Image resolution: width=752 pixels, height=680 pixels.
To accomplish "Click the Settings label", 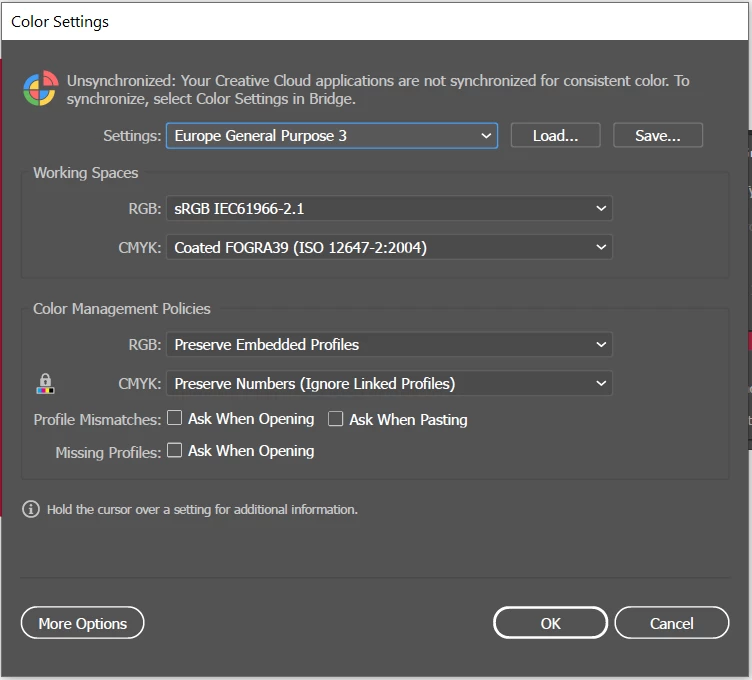I will tap(132, 136).
